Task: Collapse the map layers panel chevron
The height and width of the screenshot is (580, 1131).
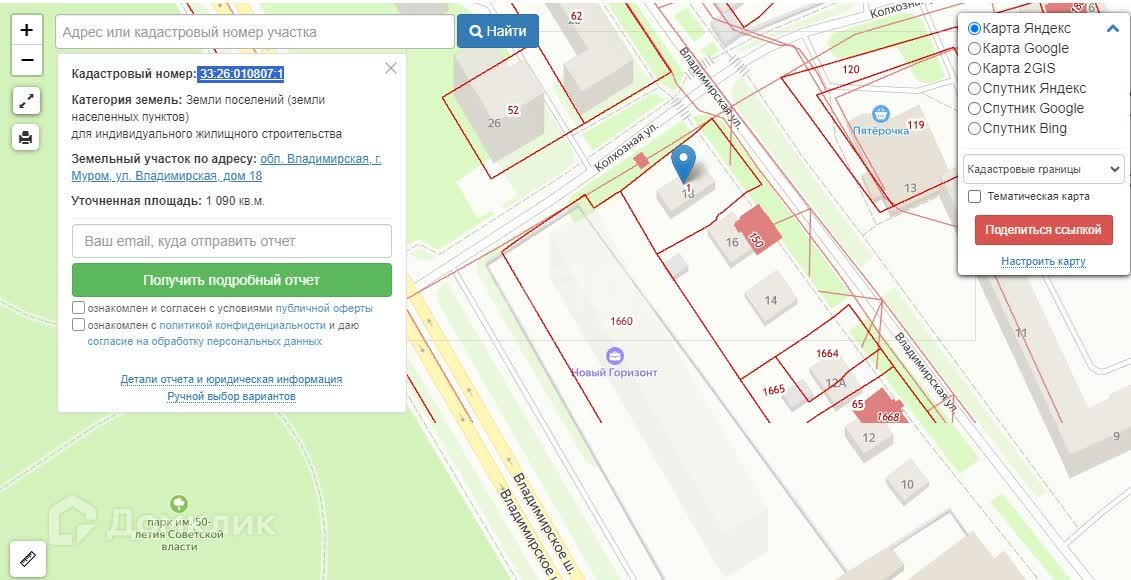Action: (1112, 29)
